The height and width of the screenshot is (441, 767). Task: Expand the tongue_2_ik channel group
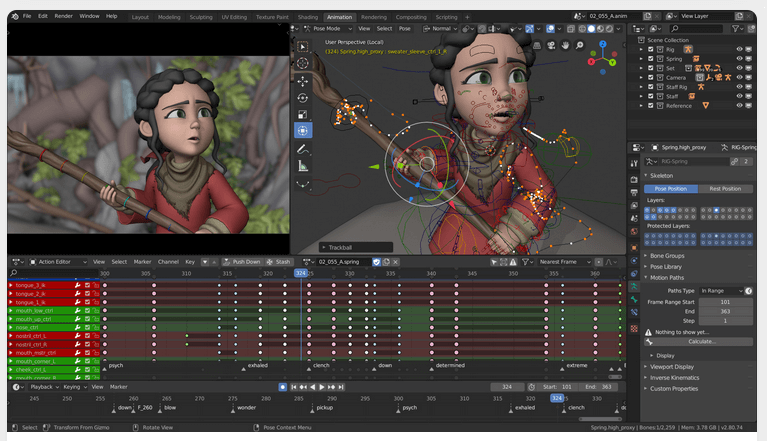[11, 294]
